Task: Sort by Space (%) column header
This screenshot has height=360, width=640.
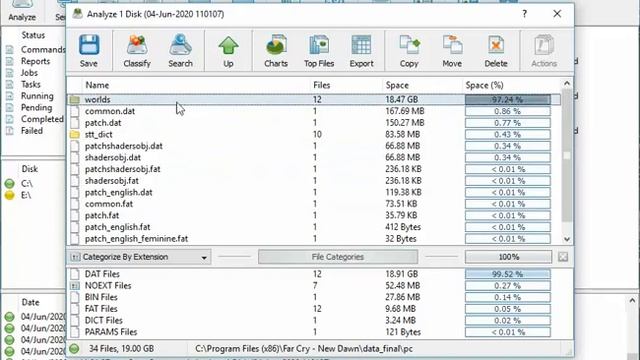Action: [511, 85]
